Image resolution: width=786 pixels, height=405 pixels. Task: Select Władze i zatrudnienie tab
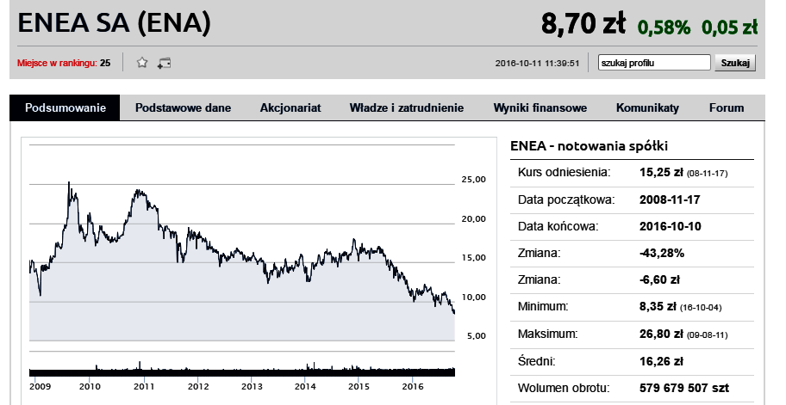click(x=407, y=108)
